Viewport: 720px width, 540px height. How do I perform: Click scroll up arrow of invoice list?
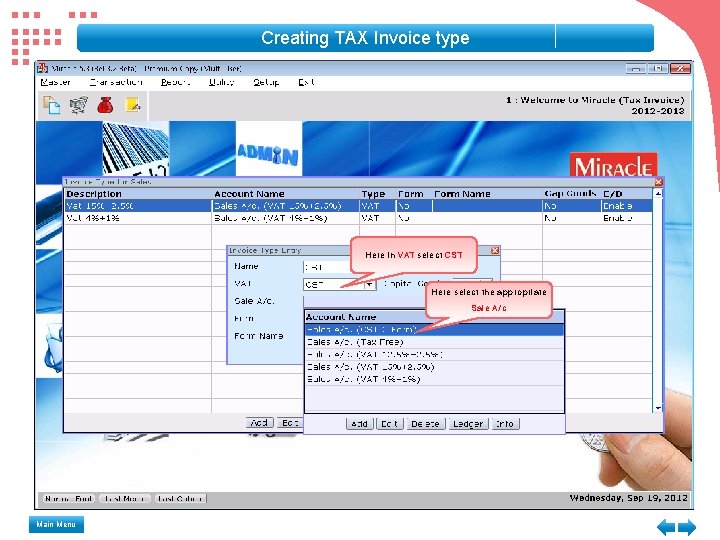click(658, 194)
